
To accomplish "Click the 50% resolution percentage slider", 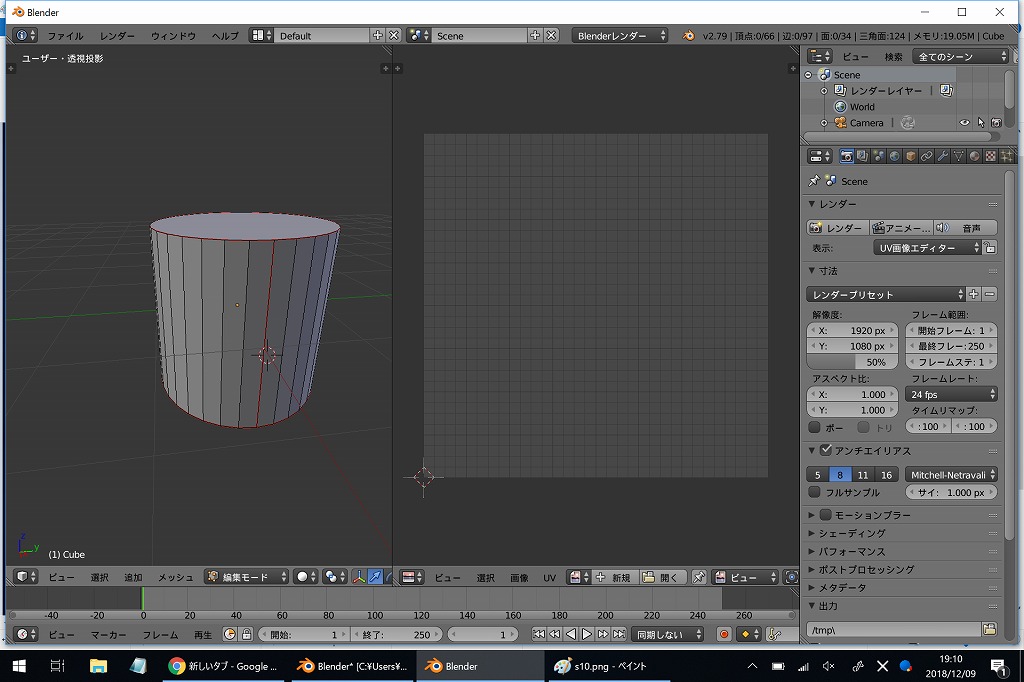I will click(x=853, y=362).
